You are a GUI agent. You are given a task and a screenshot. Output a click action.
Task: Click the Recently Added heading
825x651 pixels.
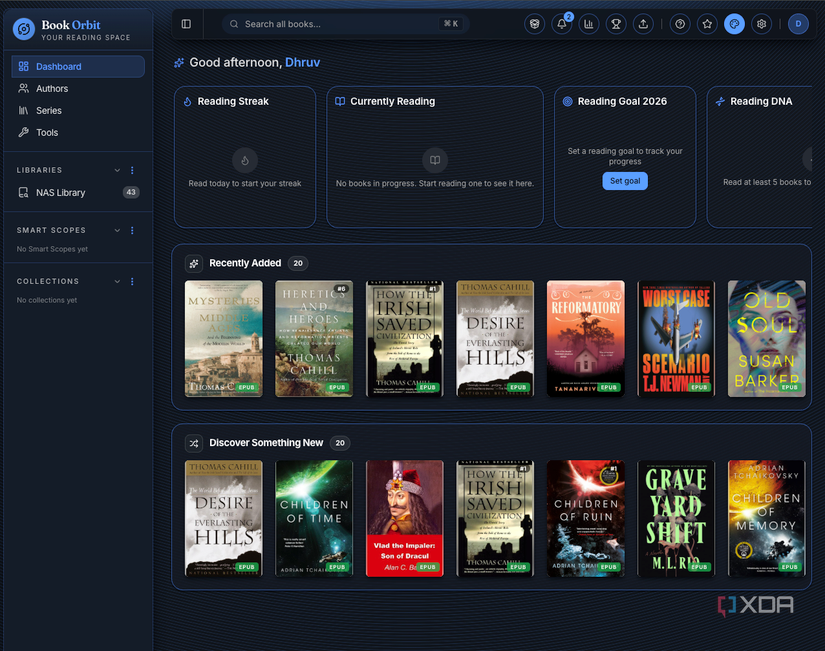coord(245,263)
